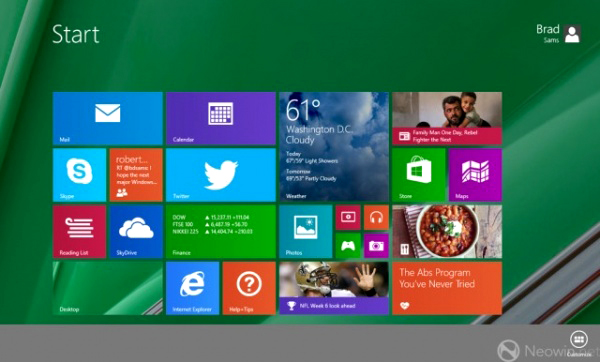Open the Weather tile for Washington D.C.
The image size is (600, 362).
(334, 147)
